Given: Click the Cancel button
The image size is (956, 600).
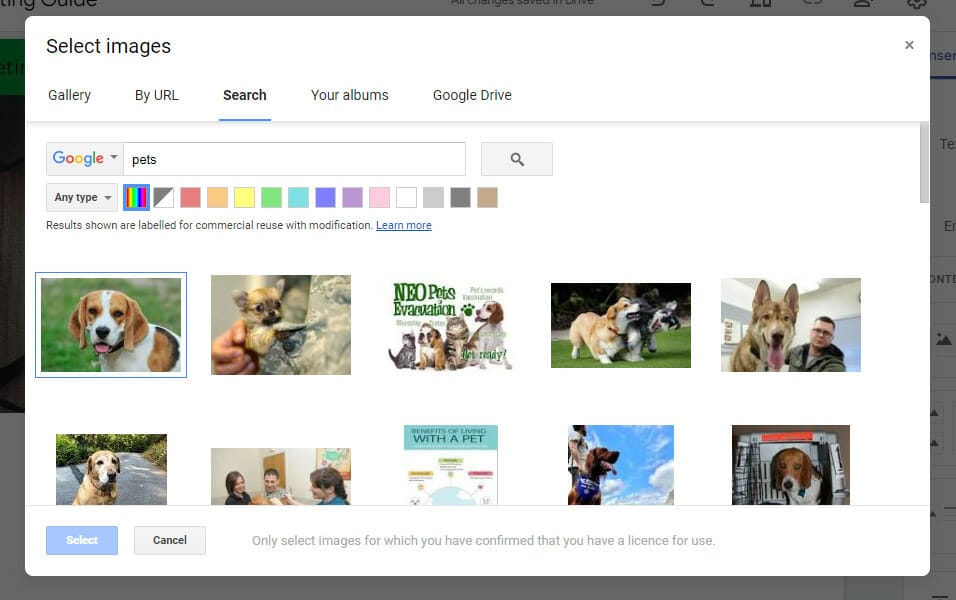Looking at the screenshot, I should [169, 540].
